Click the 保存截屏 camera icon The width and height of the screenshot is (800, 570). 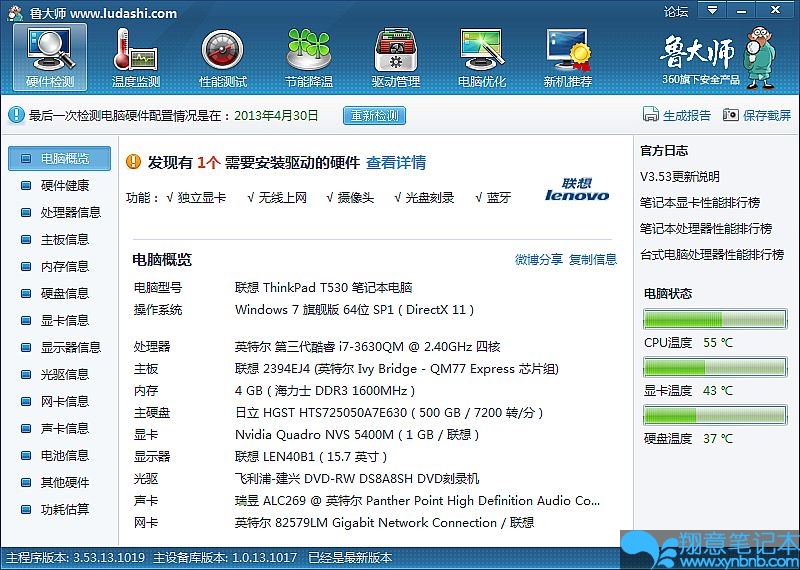coord(731,115)
